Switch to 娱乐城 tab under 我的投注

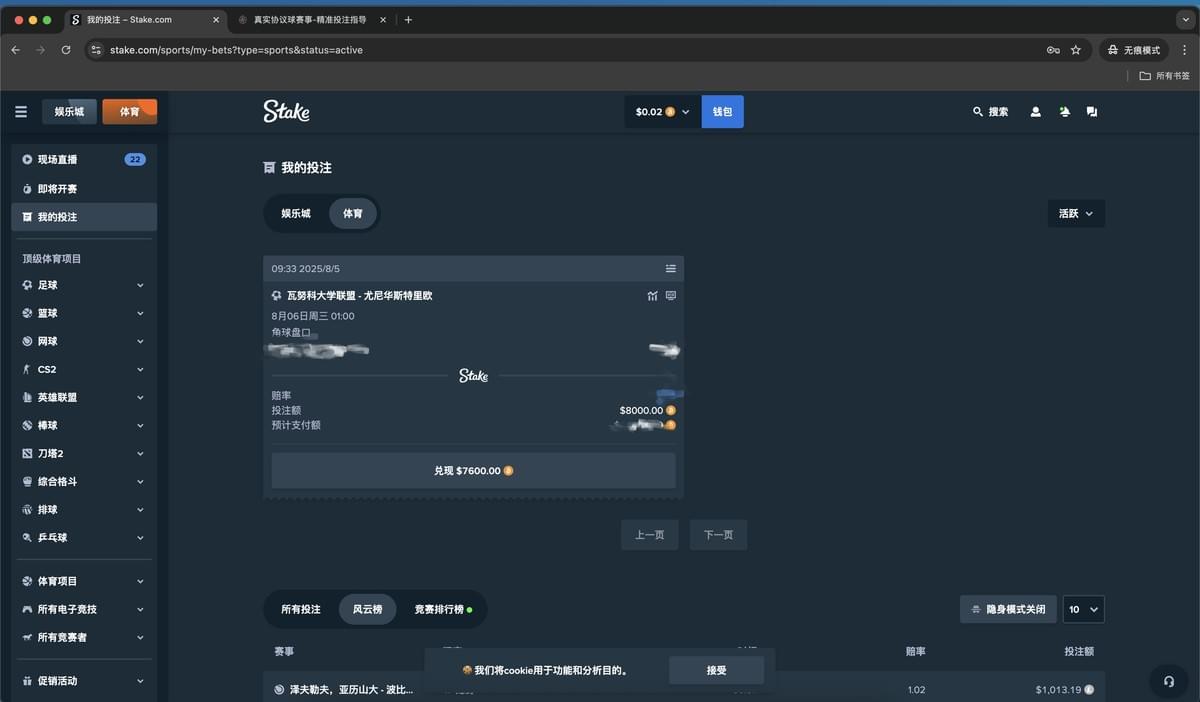296,213
